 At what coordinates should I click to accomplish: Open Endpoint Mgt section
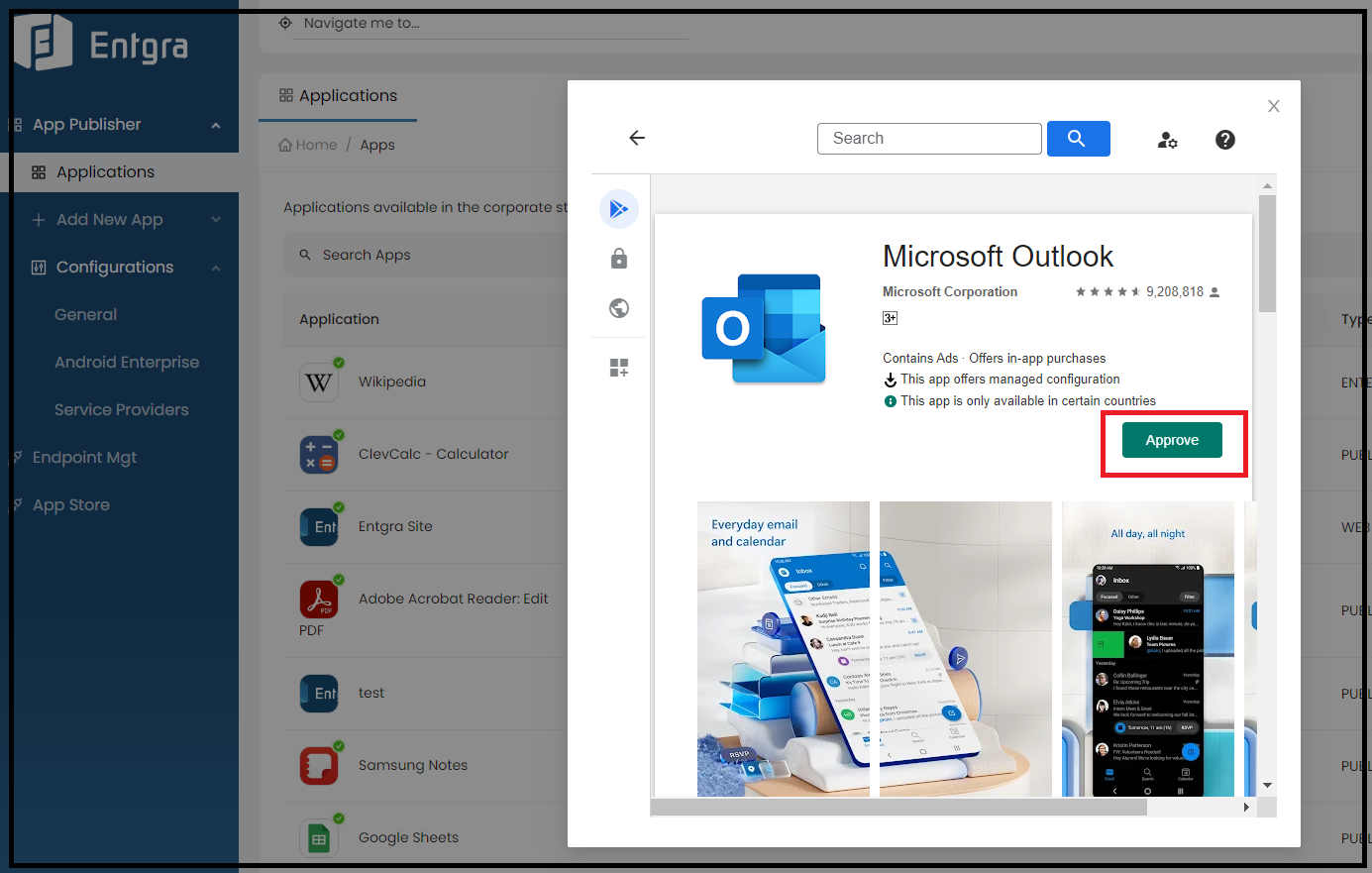(x=84, y=458)
